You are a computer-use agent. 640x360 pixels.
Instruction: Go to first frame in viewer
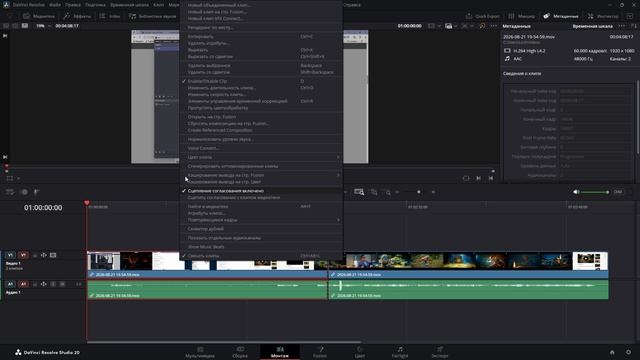(5, 36)
